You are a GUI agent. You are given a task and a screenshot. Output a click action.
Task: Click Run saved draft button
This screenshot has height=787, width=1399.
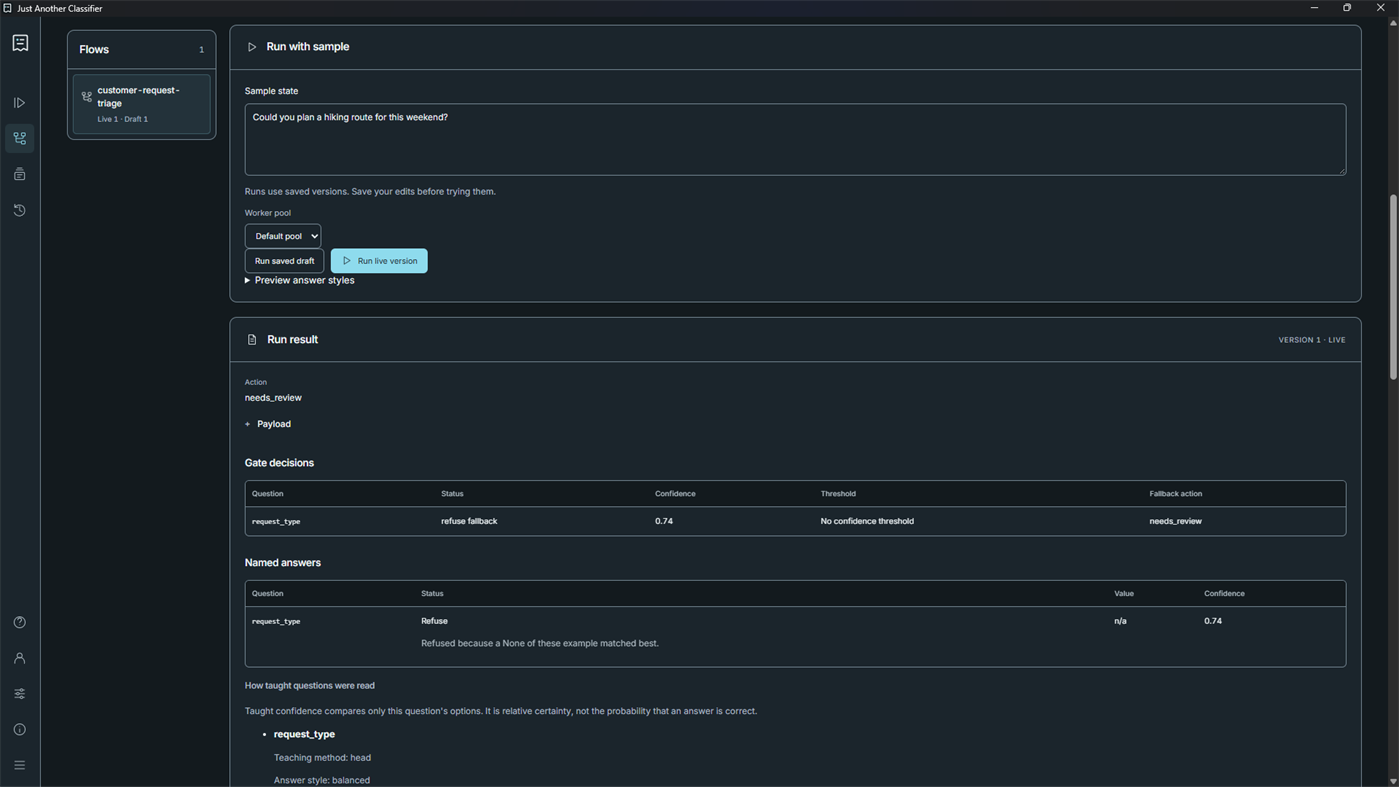point(284,261)
